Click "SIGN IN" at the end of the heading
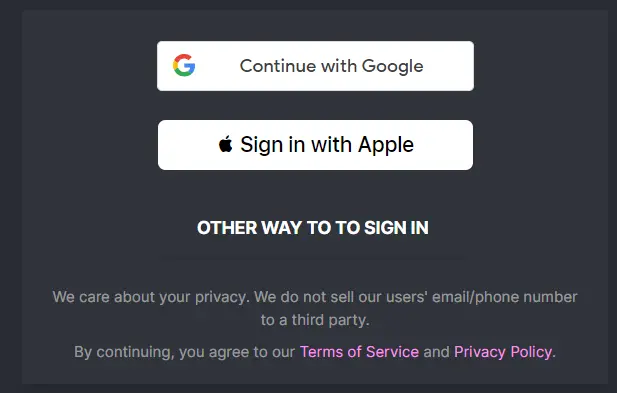Viewport: 617px width, 393px height. 396,228
